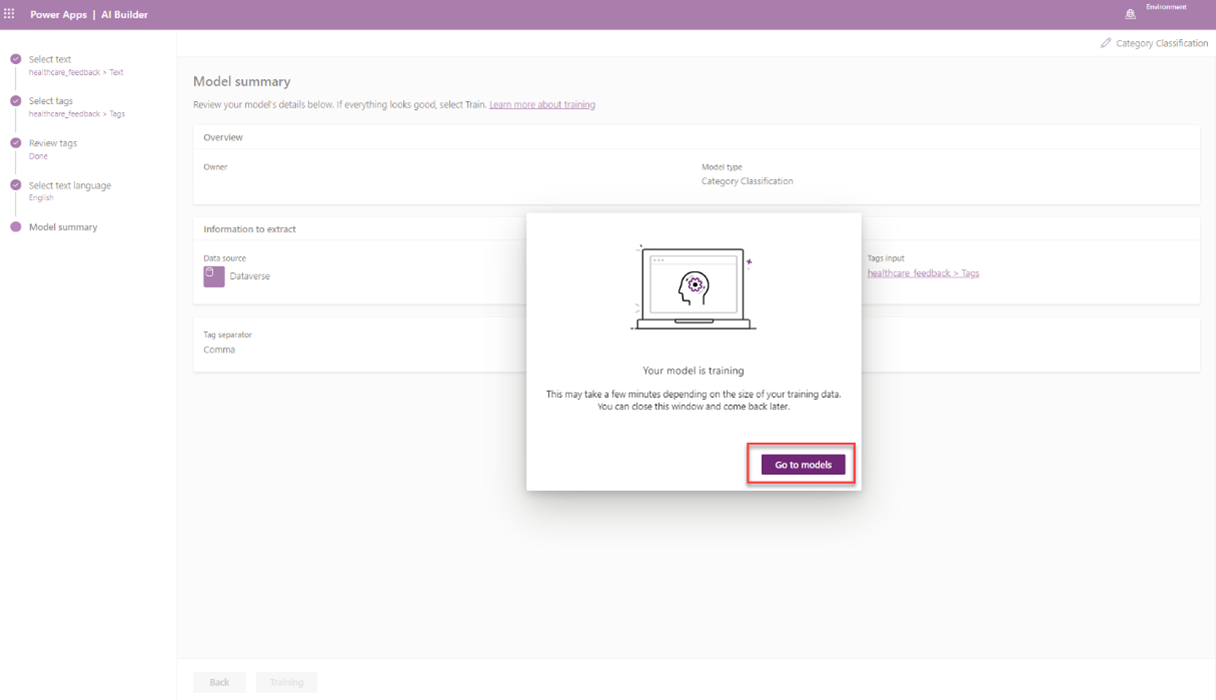The height and width of the screenshot is (700, 1216).
Task: Select the Select text language step
Action: 70,184
